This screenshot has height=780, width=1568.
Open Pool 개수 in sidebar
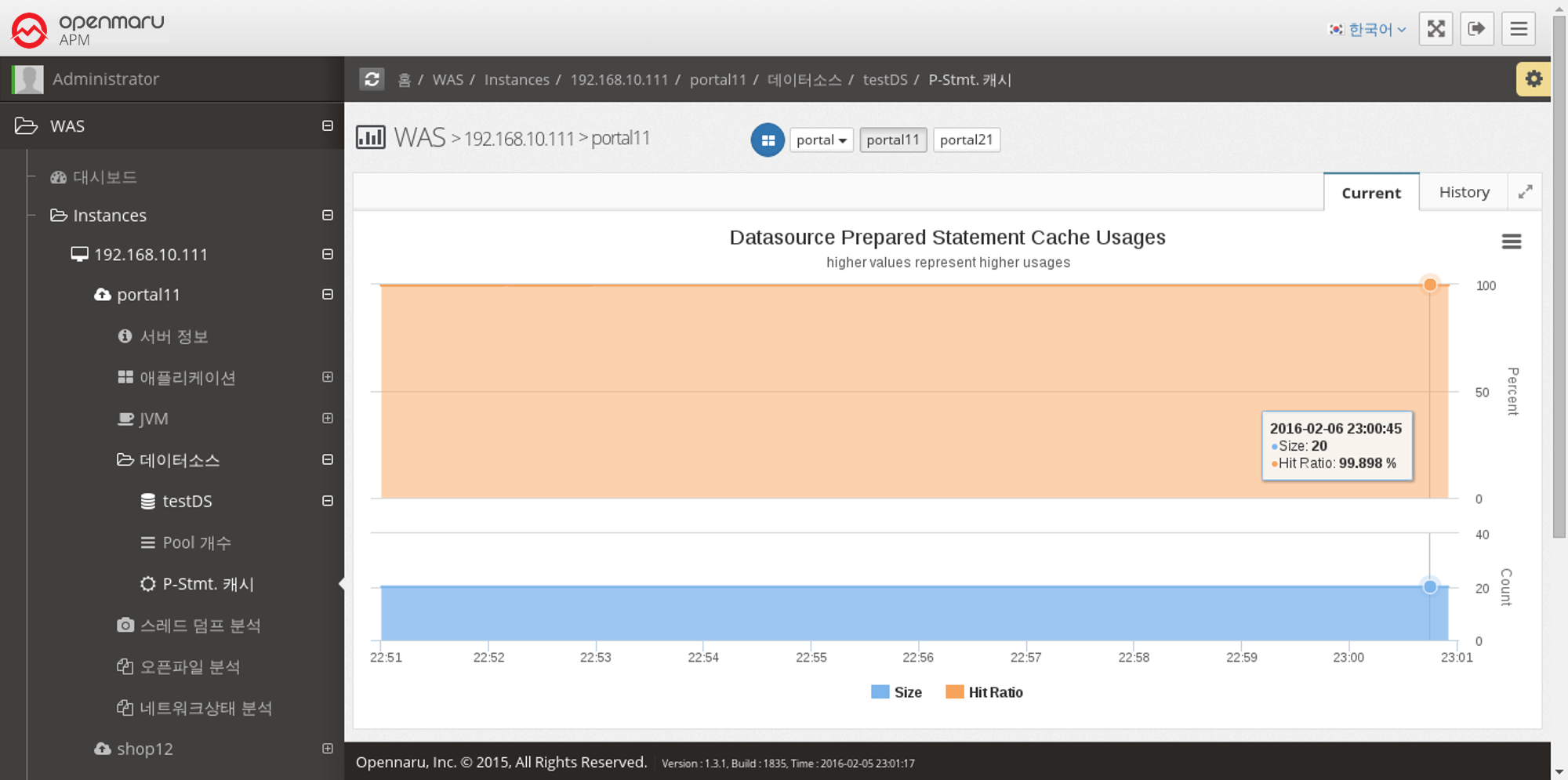coord(196,542)
